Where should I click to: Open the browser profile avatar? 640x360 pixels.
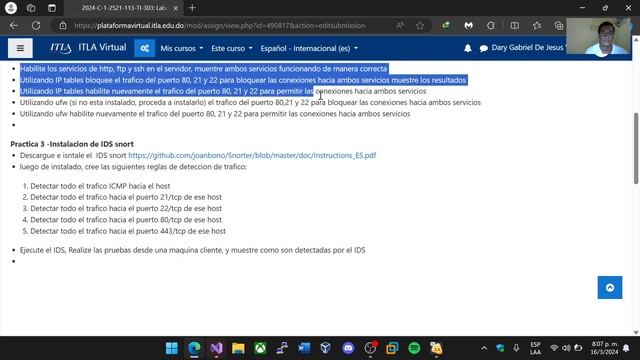11,8
